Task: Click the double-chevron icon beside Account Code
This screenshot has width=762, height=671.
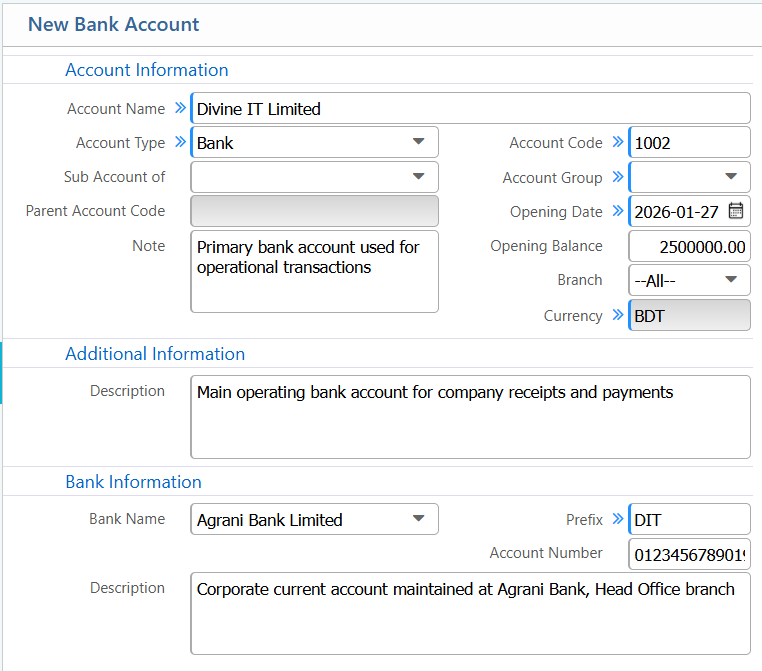Action: [618, 142]
